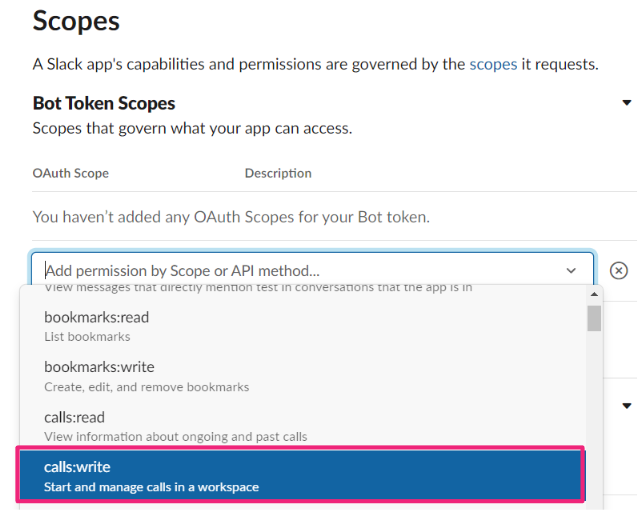This screenshot has width=641, height=518.
Task: Click the empty scrollbar track below the thumb
Action: pyautogui.click(x=594, y=419)
